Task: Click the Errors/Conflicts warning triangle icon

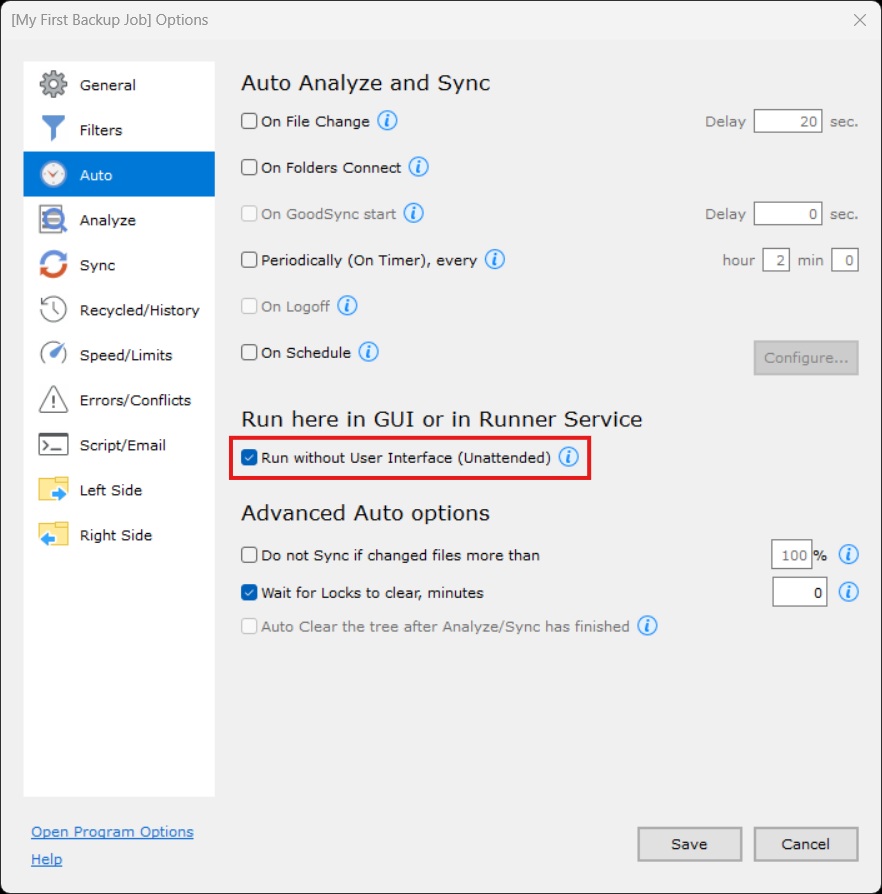Action: [x=53, y=399]
